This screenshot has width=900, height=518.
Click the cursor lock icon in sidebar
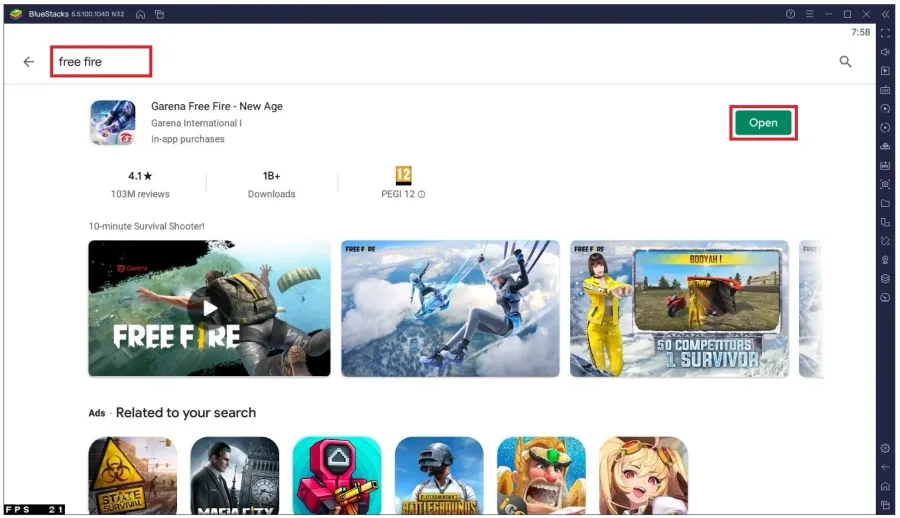[x=885, y=71]
